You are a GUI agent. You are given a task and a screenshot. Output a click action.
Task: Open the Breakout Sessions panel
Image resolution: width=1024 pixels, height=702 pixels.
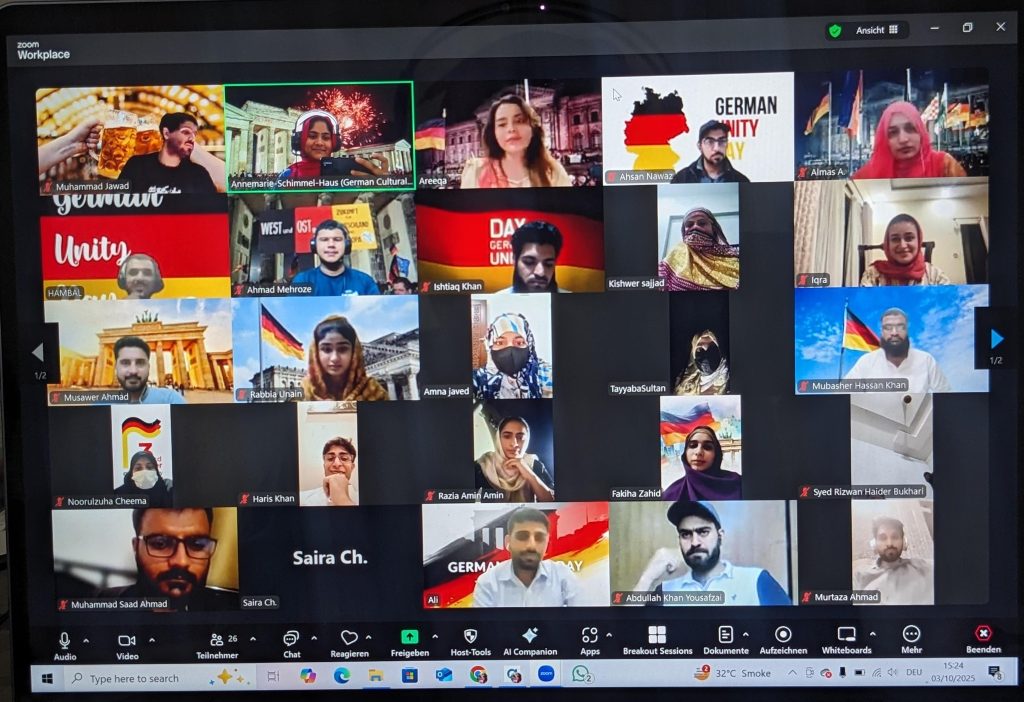657,637
